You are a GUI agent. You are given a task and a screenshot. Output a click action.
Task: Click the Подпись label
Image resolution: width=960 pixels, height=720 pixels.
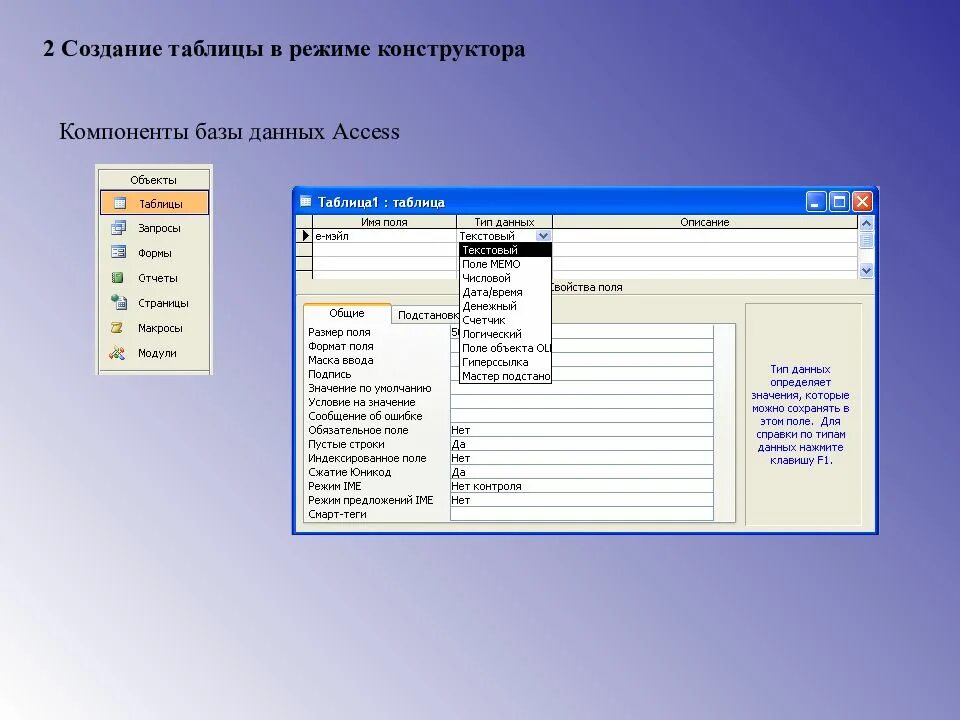(x=329, y=374)
